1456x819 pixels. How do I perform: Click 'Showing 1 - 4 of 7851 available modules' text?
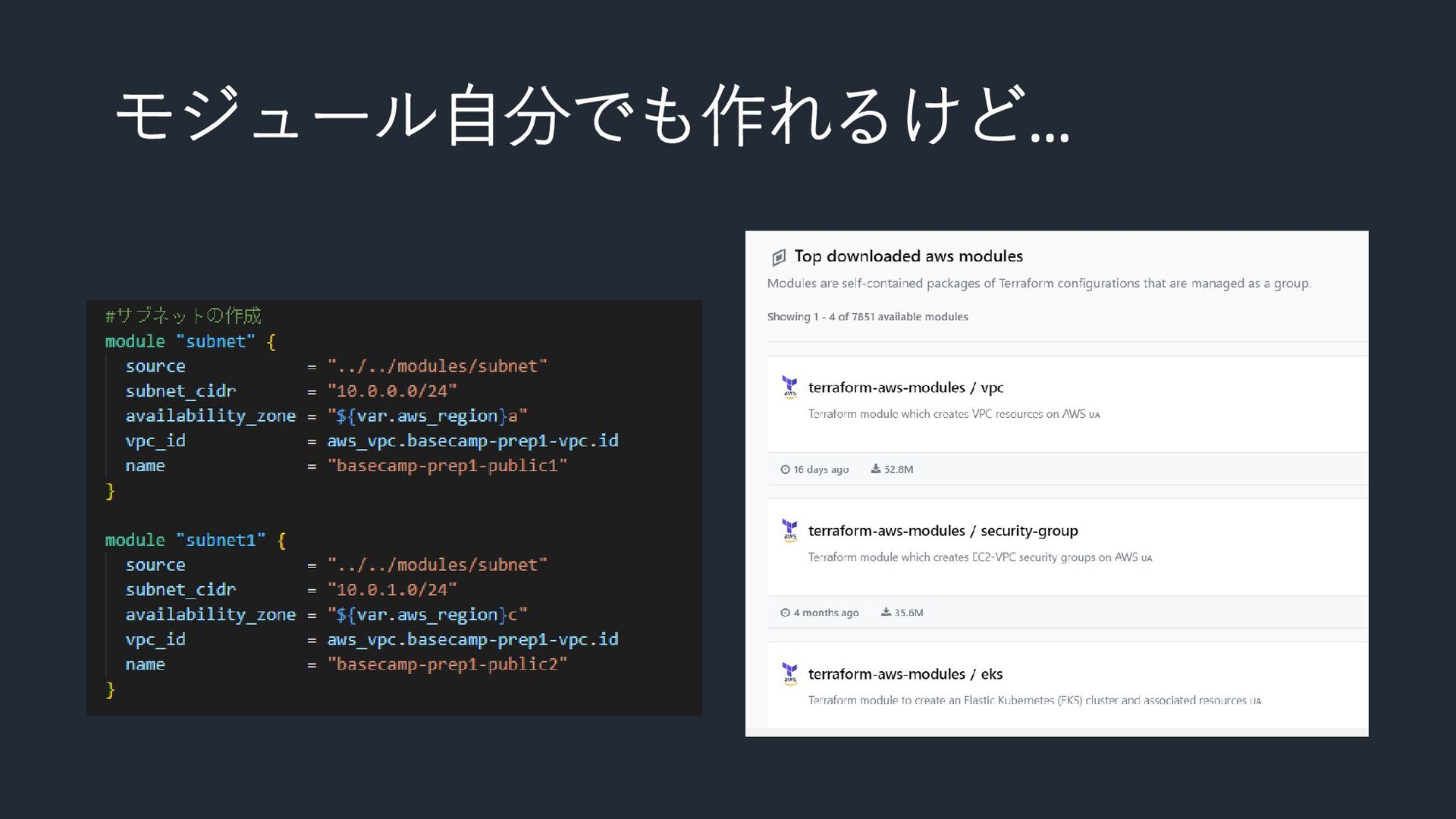point(868,317)
